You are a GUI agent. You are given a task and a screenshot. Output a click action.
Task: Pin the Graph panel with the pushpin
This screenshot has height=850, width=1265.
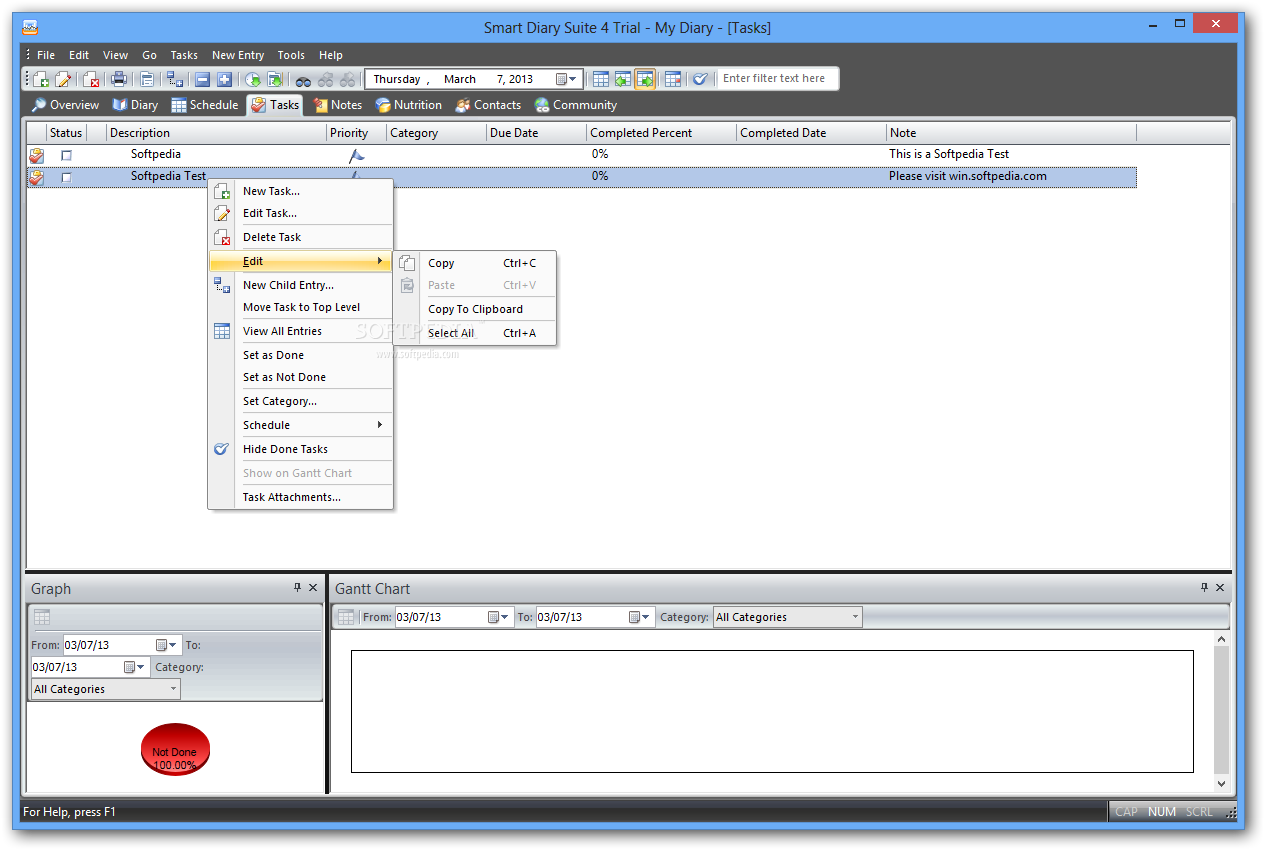pos(297,588)
